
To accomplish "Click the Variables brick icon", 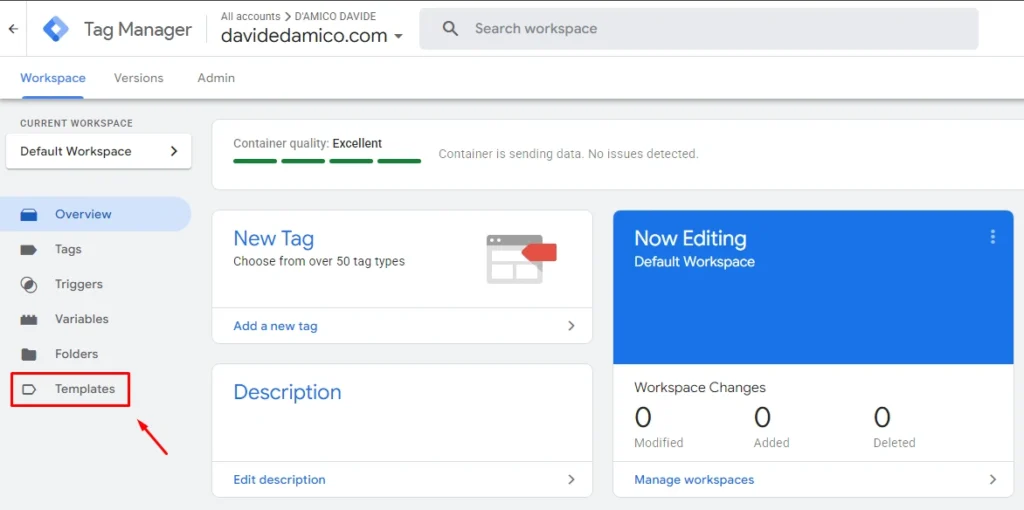I will [29, 319].
